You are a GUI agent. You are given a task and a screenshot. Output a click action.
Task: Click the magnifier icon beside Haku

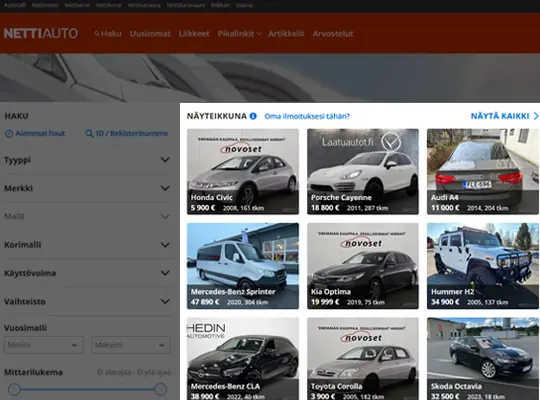(97, 33)
